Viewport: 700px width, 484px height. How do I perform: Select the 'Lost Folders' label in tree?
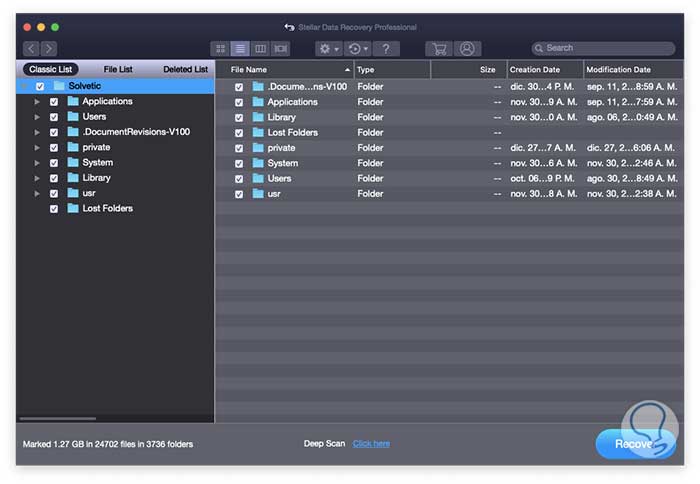[x=108, y=209]
